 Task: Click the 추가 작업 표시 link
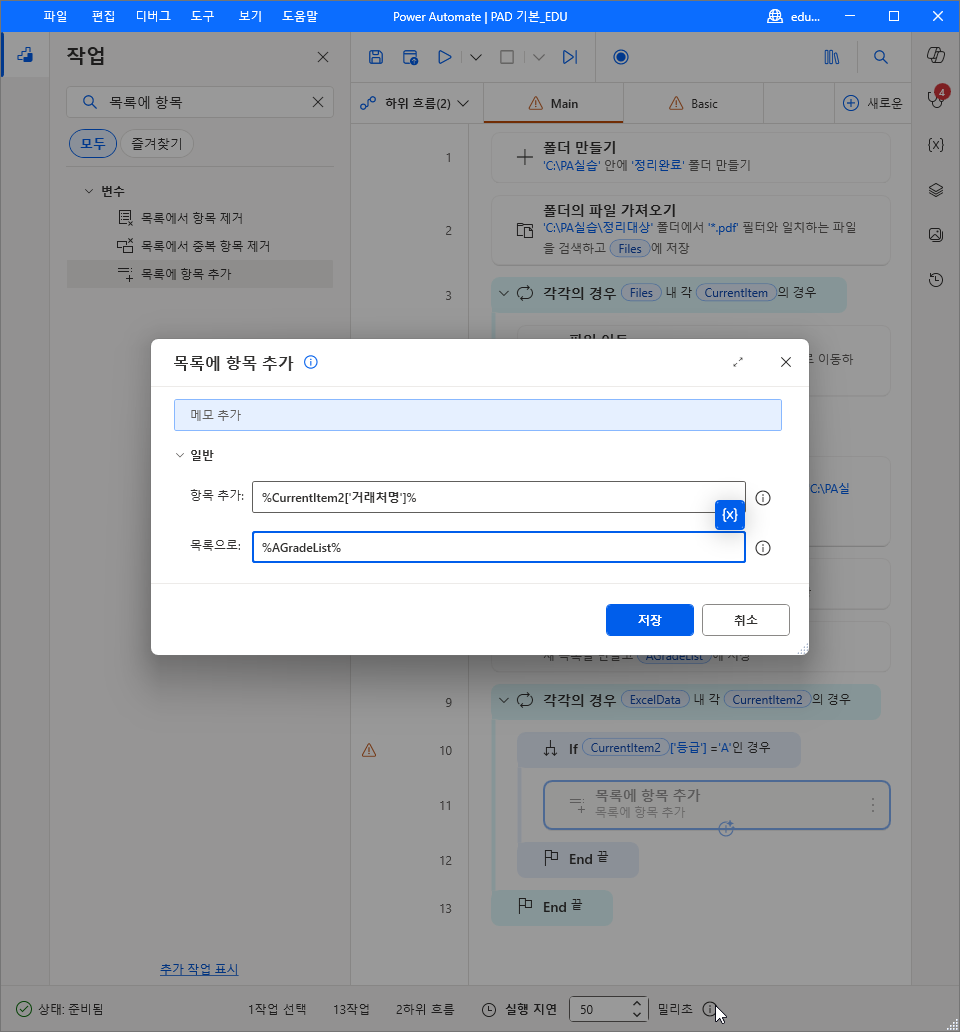tap(199, 969)
